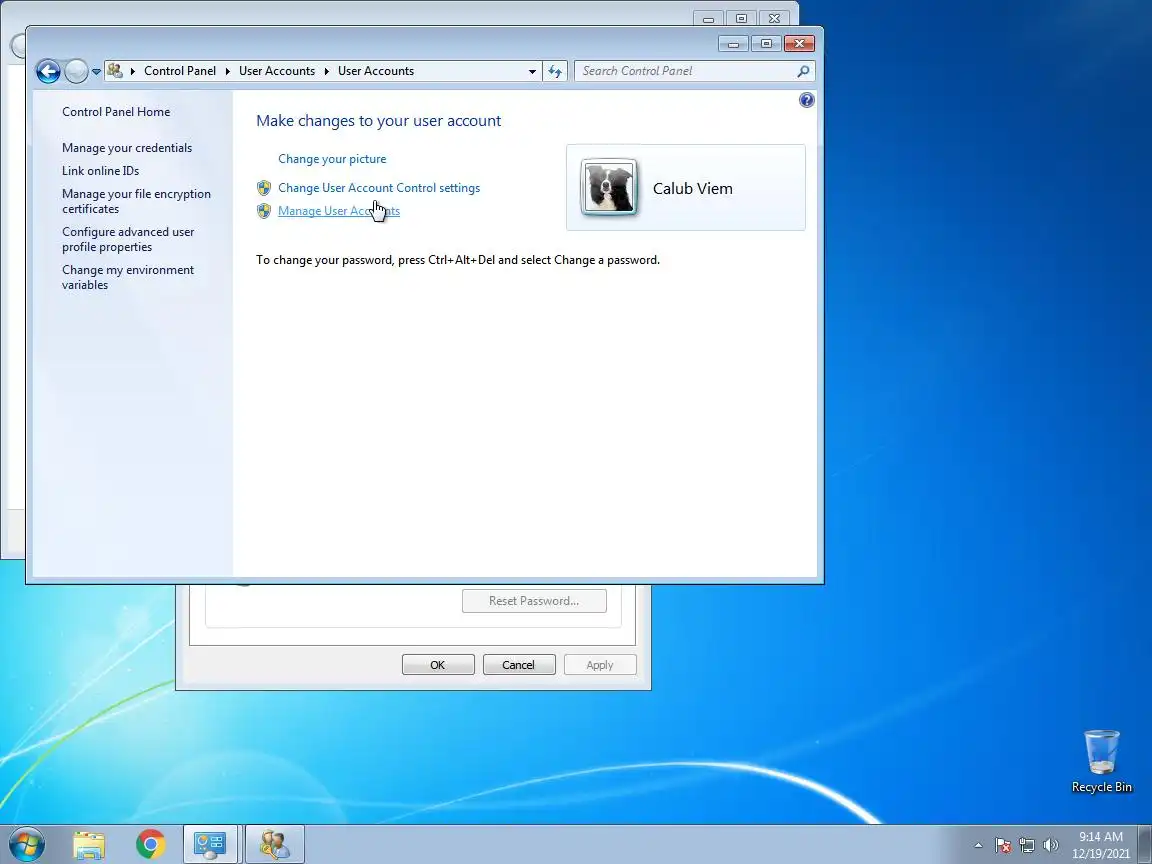The width and height of the screenshot is (1152, 864).
Task: Expand arrow before Control Panel breadcrumb
Action: [133, 71]
